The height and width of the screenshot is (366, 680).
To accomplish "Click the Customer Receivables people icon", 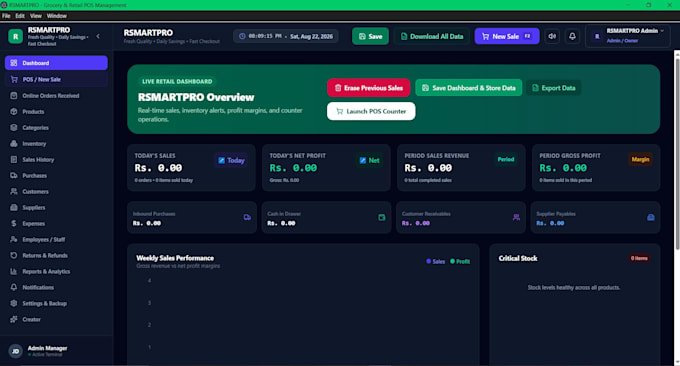I will 516,217.
